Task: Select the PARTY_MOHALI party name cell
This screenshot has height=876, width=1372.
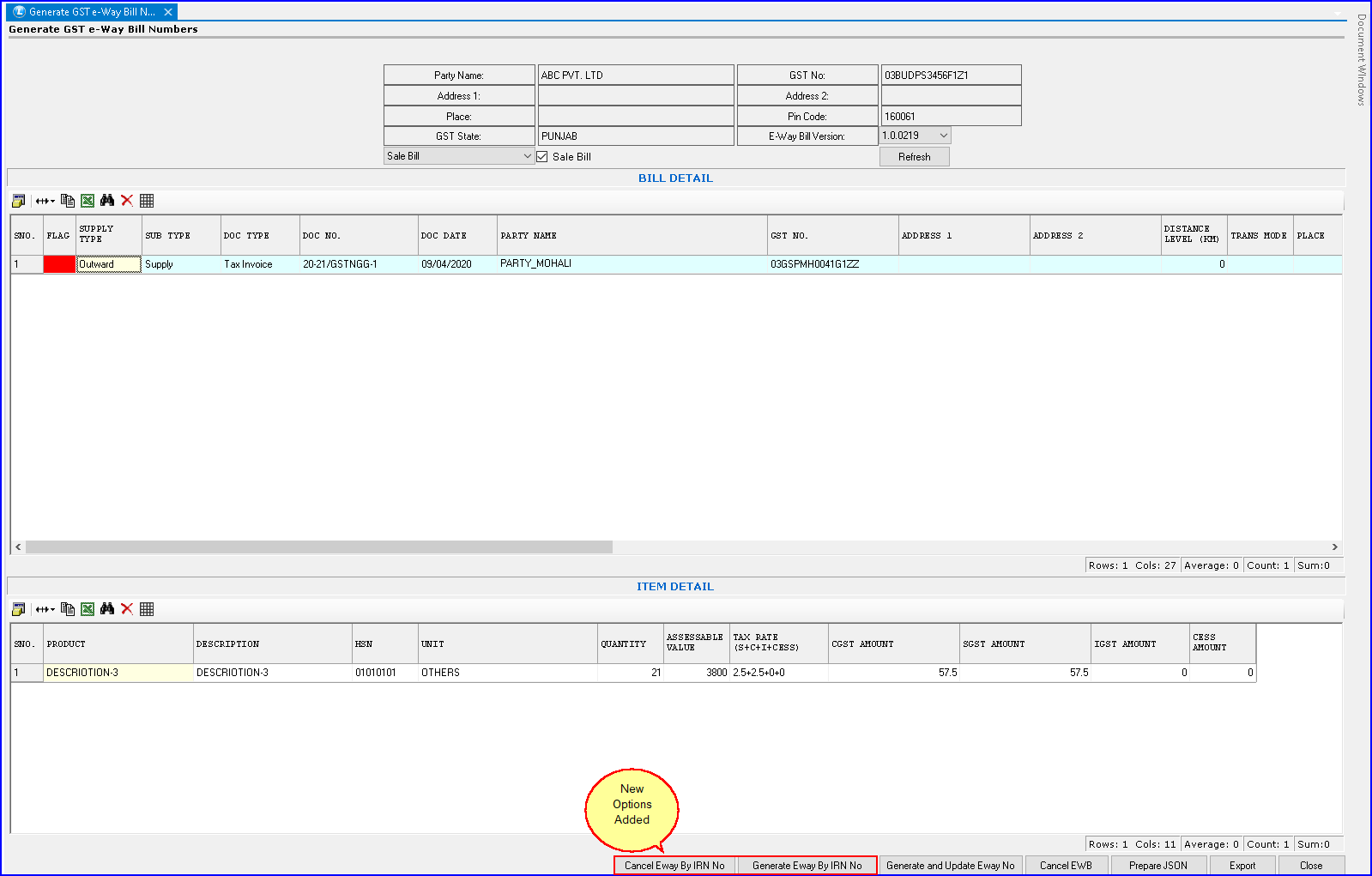Action: click(x=632, y=264)
